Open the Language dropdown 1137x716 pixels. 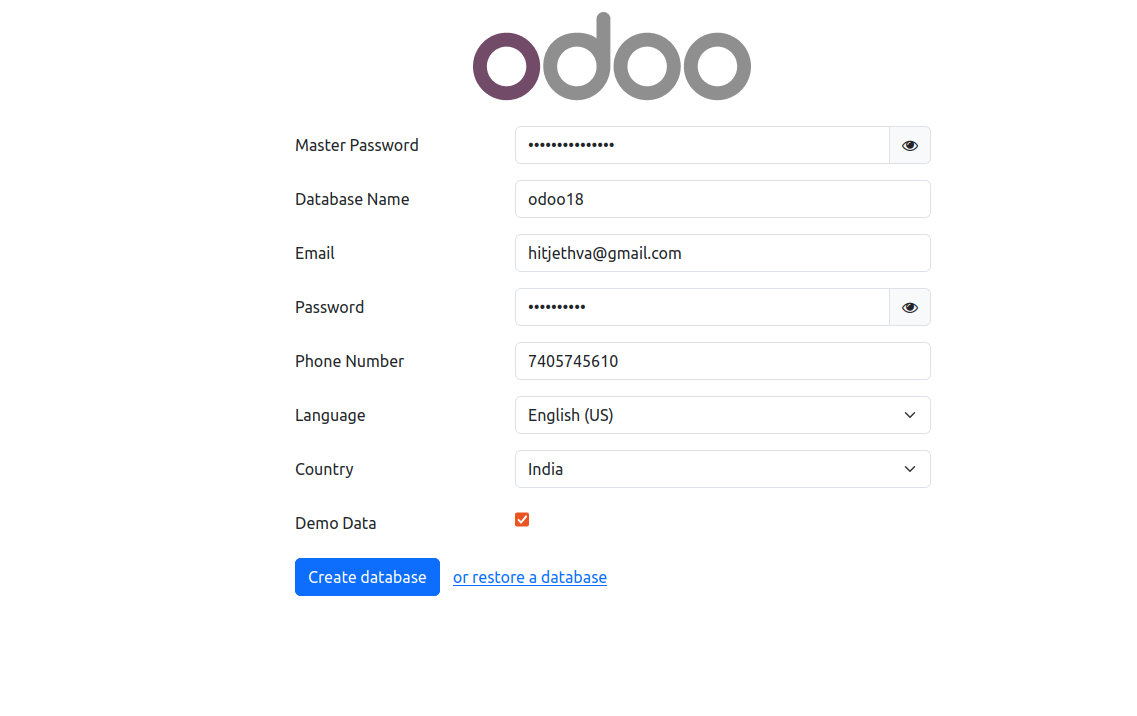(x=722, y=415)
